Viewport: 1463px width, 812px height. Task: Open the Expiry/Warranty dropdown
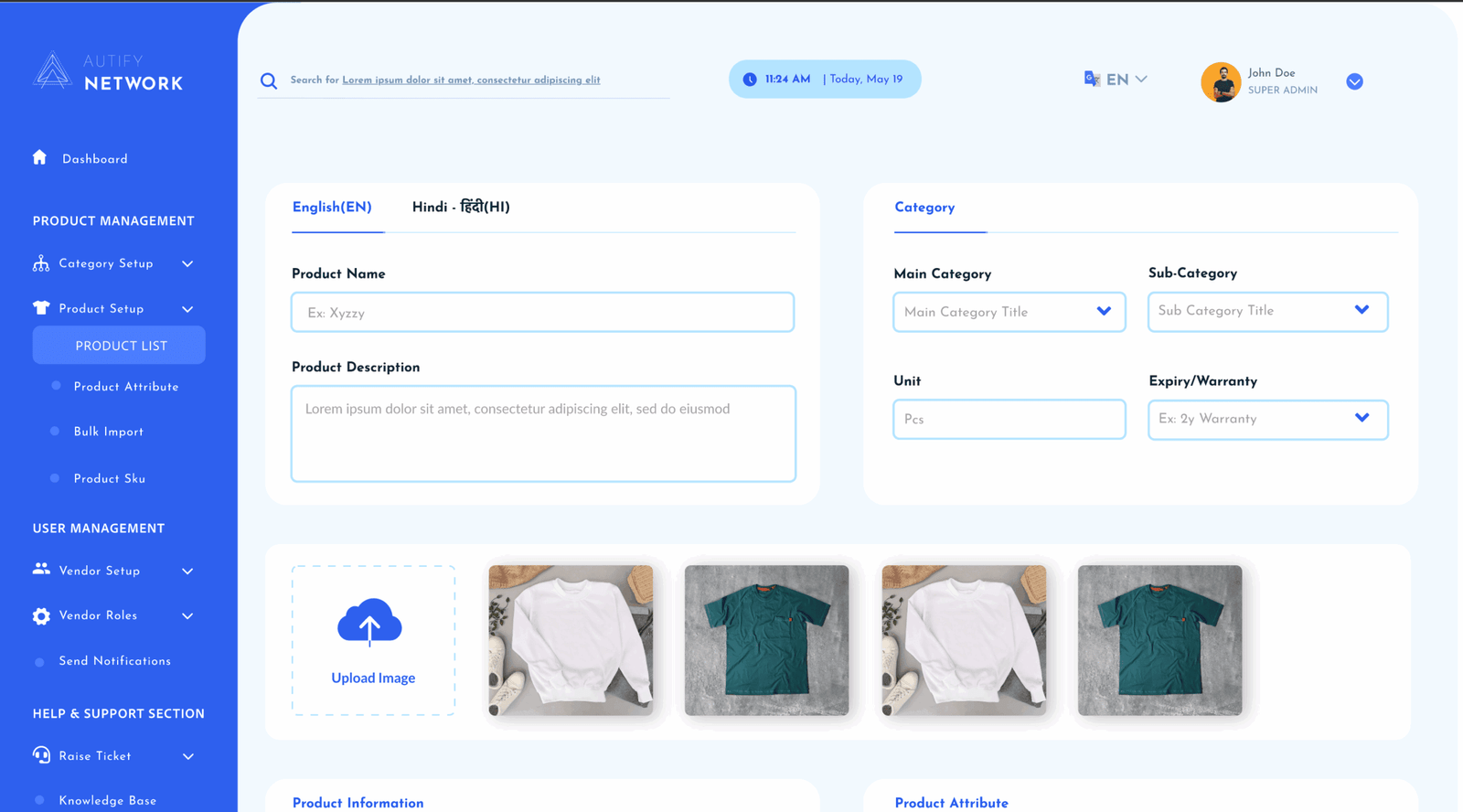pos(1267,419)
